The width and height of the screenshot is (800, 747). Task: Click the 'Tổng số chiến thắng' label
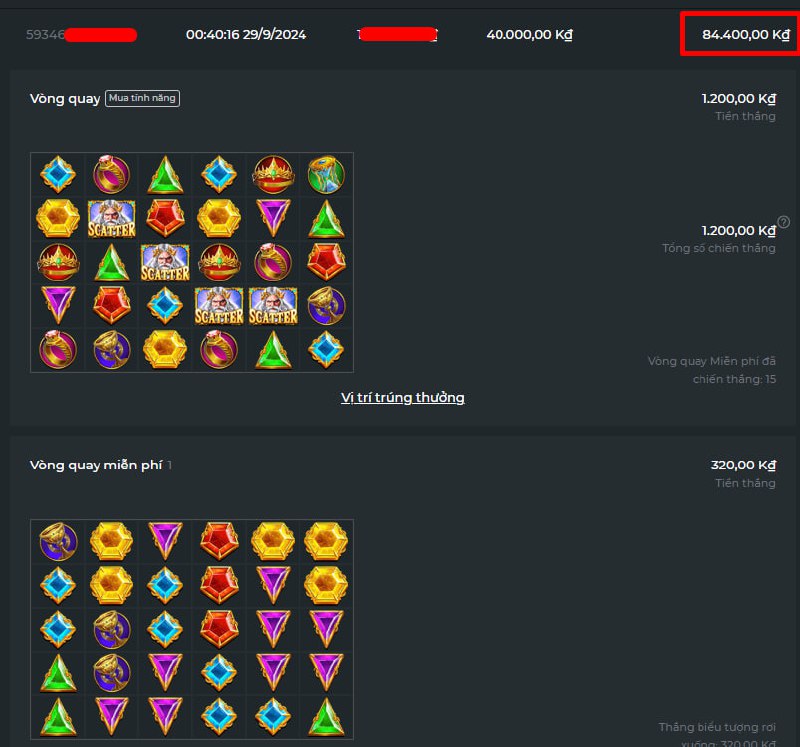click(718, 248)
